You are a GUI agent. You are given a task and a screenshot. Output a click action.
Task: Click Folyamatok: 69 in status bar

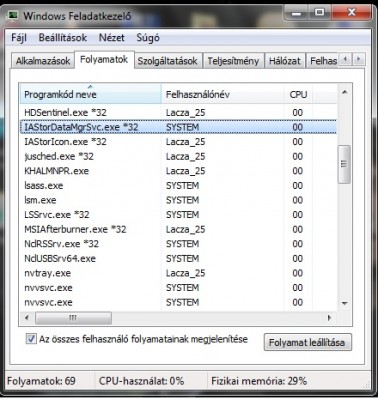[41, 381]
